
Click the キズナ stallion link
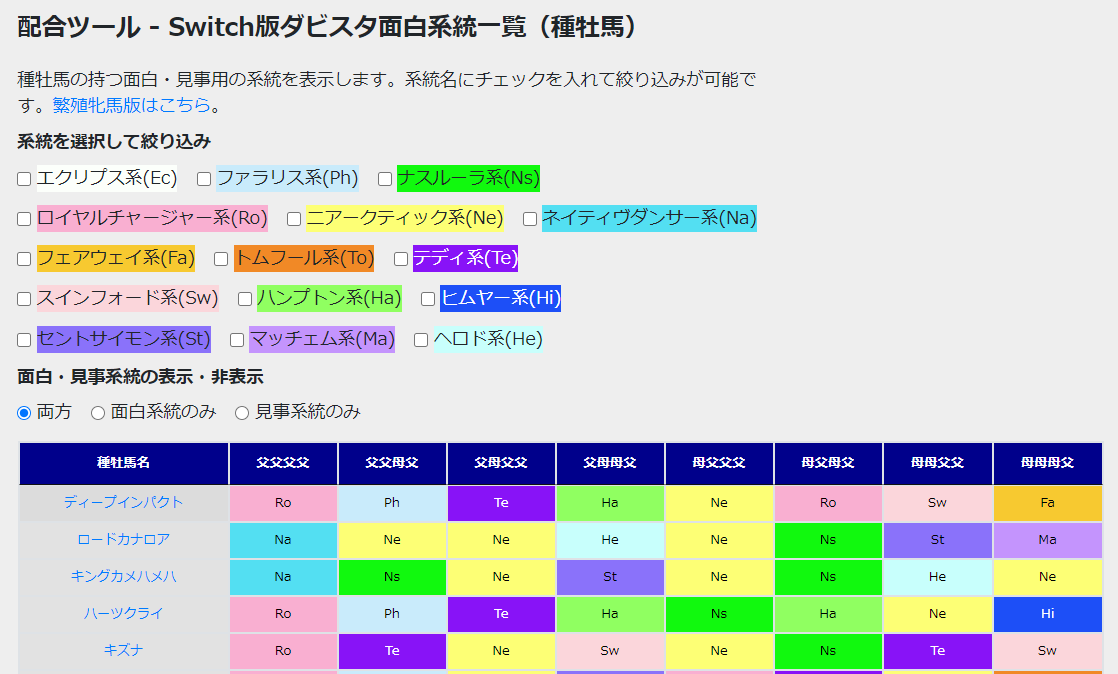(x=123, y=650)
